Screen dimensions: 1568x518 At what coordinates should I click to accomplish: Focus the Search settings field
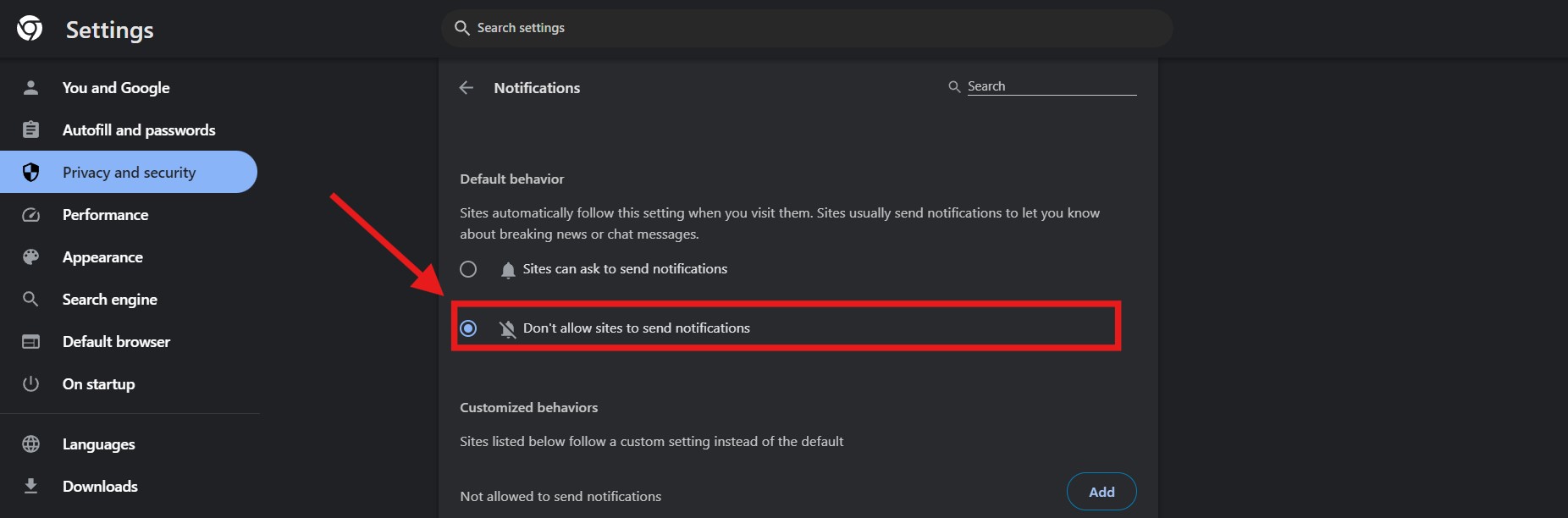(x=807, y=28)
